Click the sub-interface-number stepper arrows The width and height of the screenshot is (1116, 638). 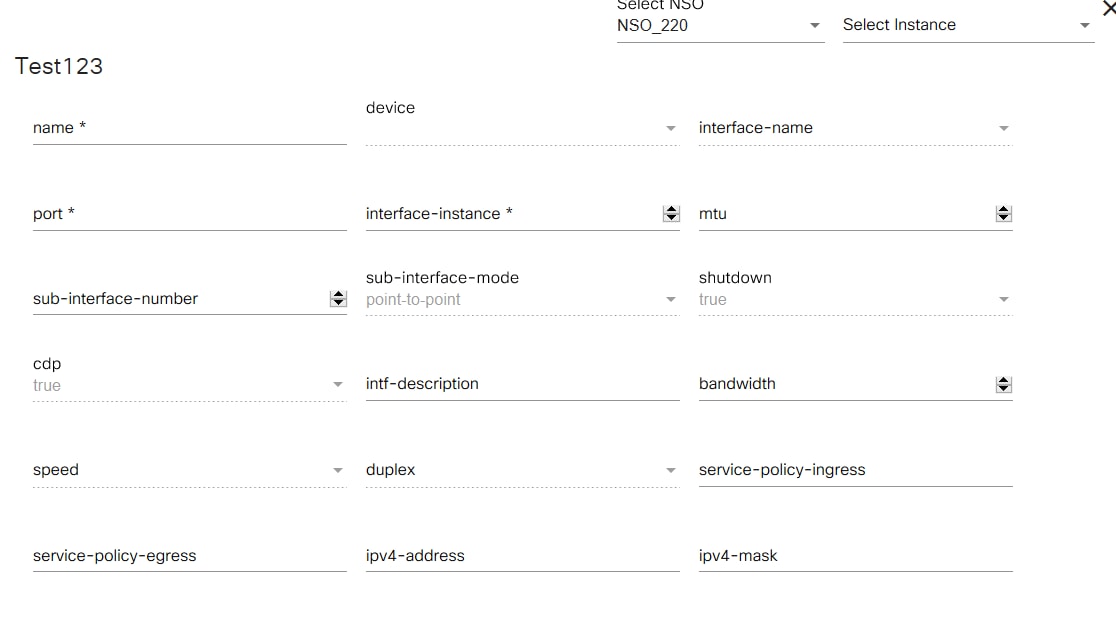[338, 299]
